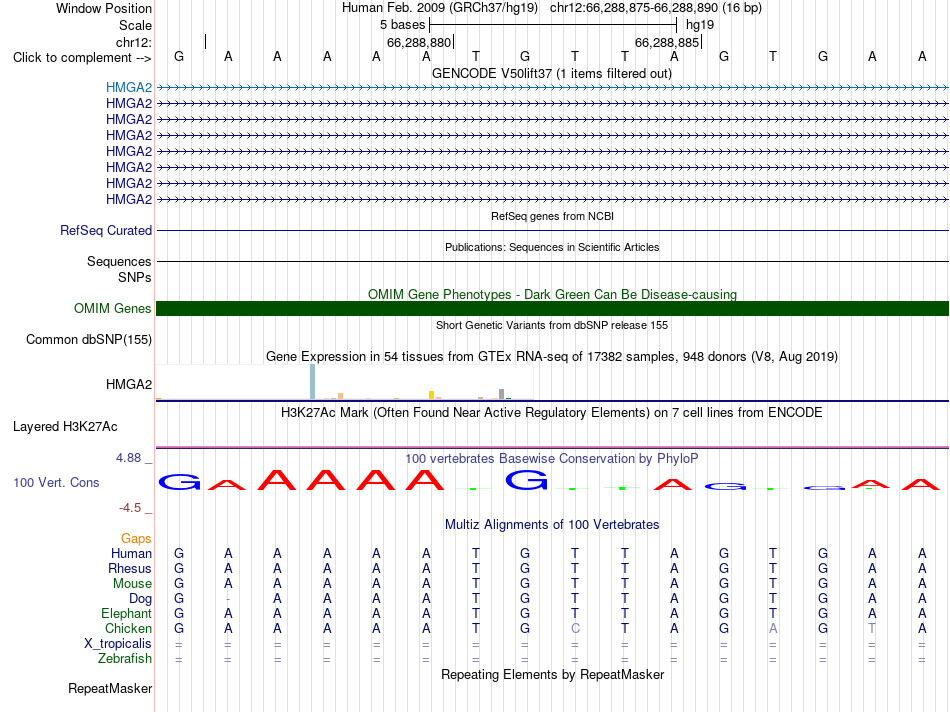
Task: Click the 66,288,885 coordinate marker
Action: [667, 42]
